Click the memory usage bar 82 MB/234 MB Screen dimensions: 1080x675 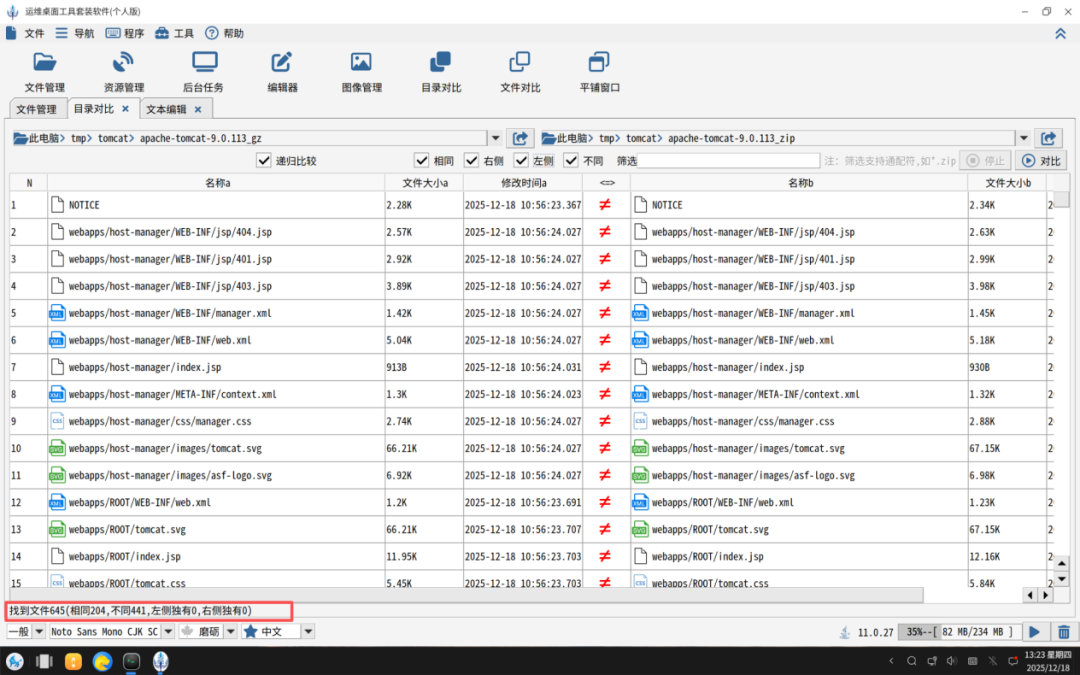tap(959, 632)
